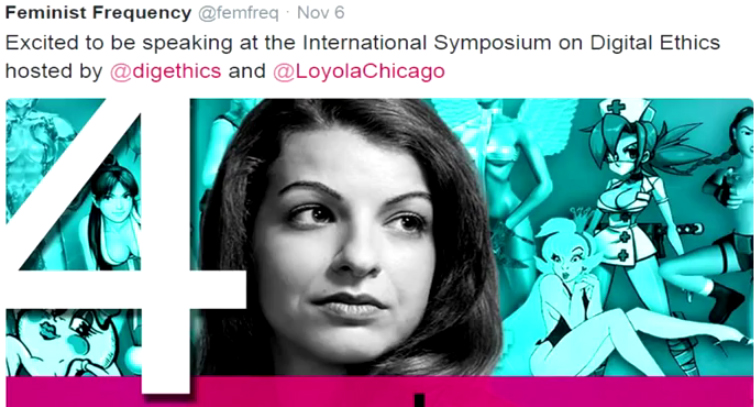Screen dimensions: 754x407
Task: Click the black-and-white portrait in the tweet image
Action: point(346,238)
